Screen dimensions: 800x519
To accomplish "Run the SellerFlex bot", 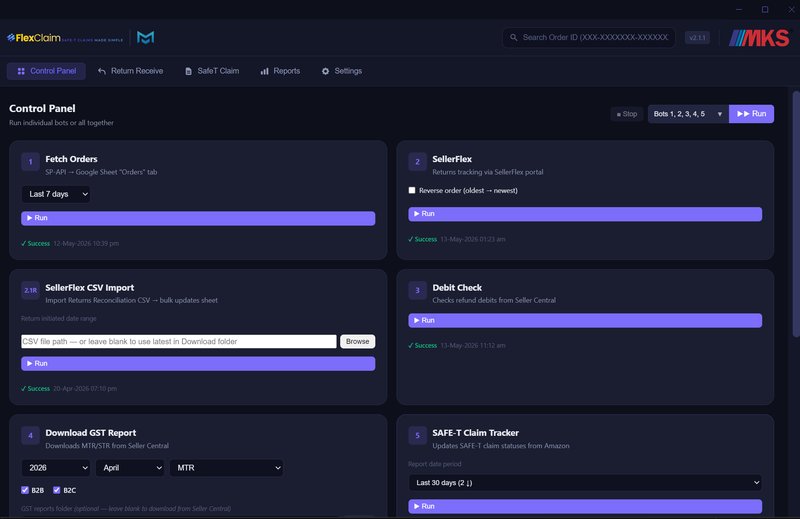I will coord(585,214).
